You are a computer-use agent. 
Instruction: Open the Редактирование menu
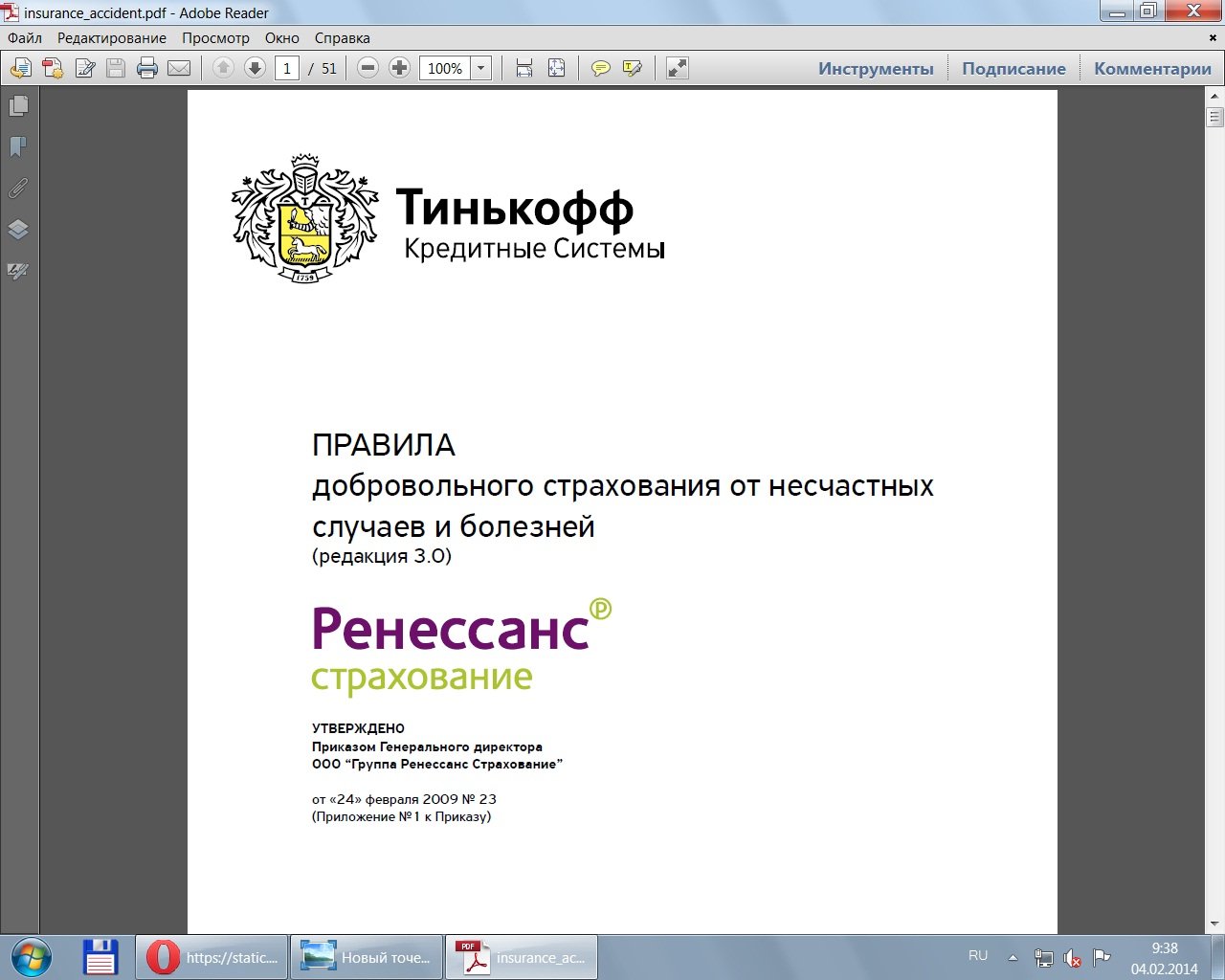[112, 38]
